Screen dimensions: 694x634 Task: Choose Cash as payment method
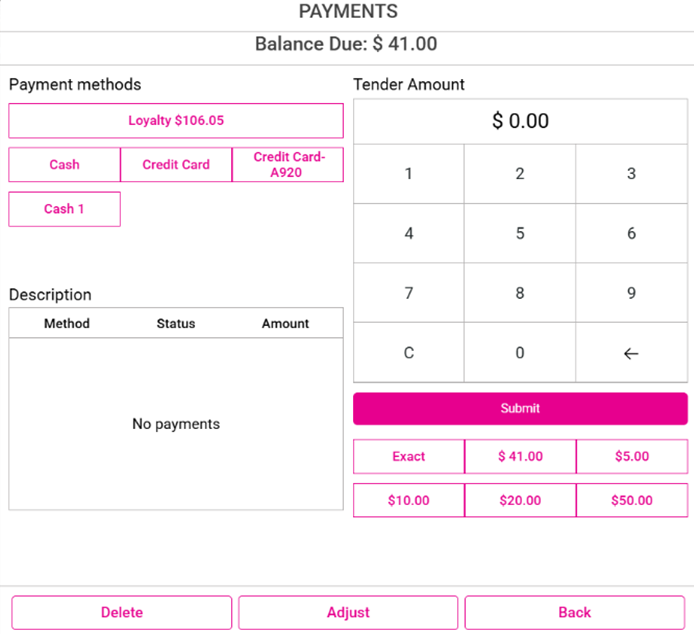(64, 165)
